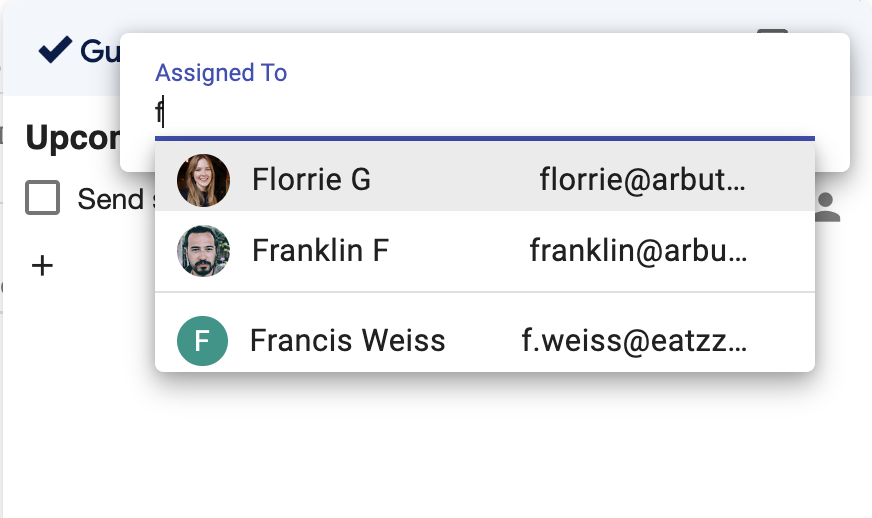Click the franklin@arbu… email address
Viewport: 872px width, 518px height.
(x=638, y=250)
